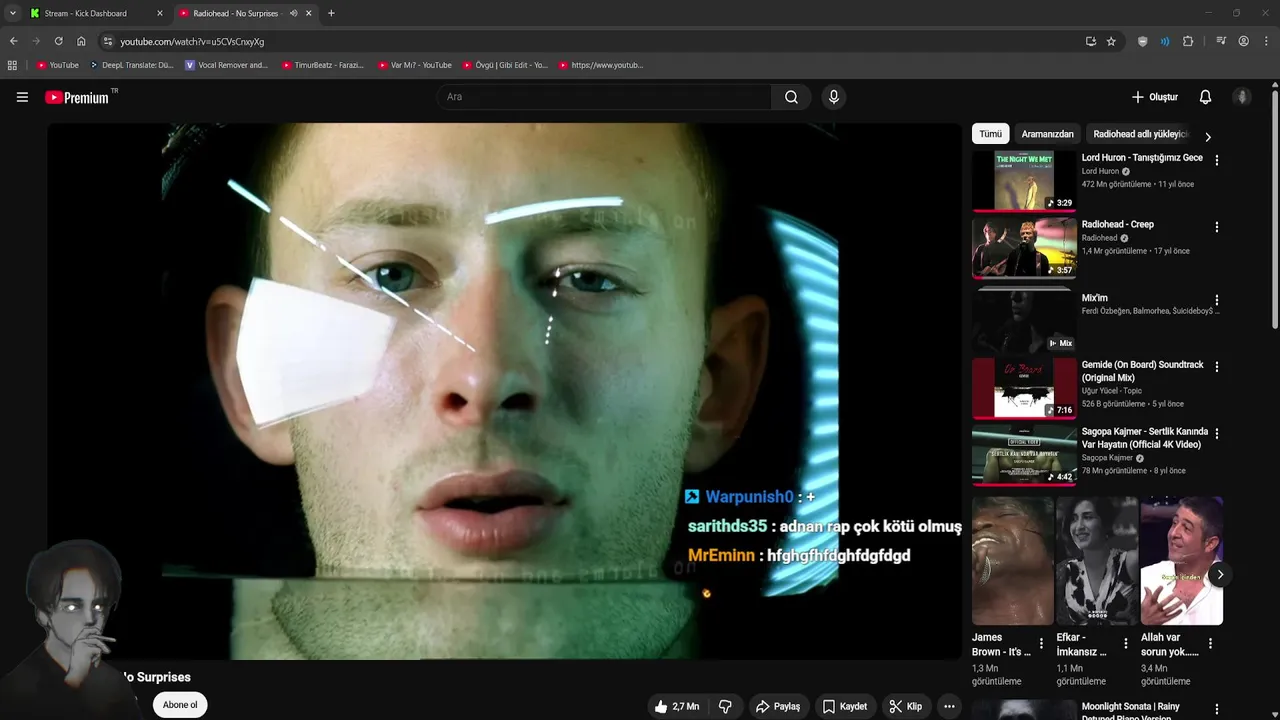The width and height of the screenshot is (1280, 720).
Task: Open options for Efkar - İmkansız short
Action: pos(1125,644)
